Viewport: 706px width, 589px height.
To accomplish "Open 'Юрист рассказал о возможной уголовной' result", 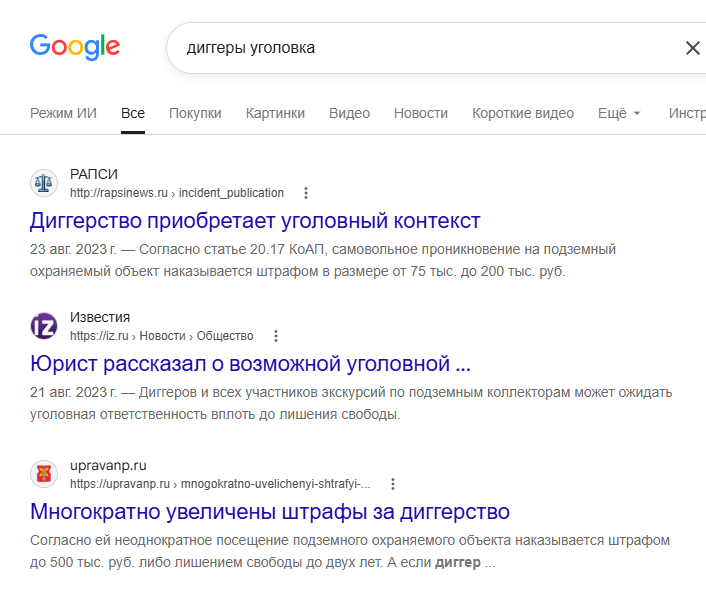I will click(250, 364).
